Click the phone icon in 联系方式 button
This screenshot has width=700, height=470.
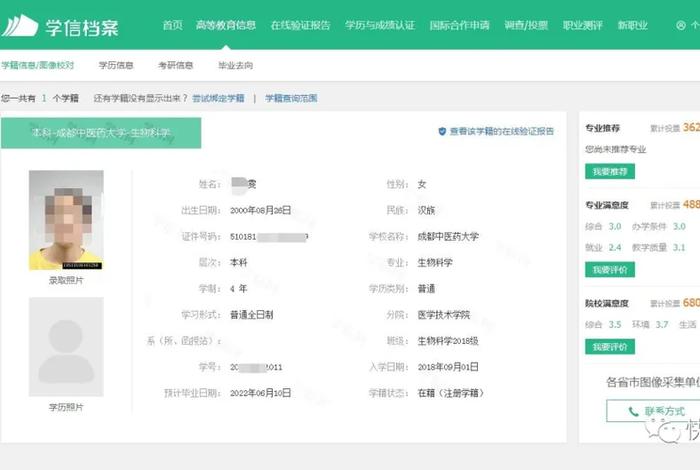point(633,411)
